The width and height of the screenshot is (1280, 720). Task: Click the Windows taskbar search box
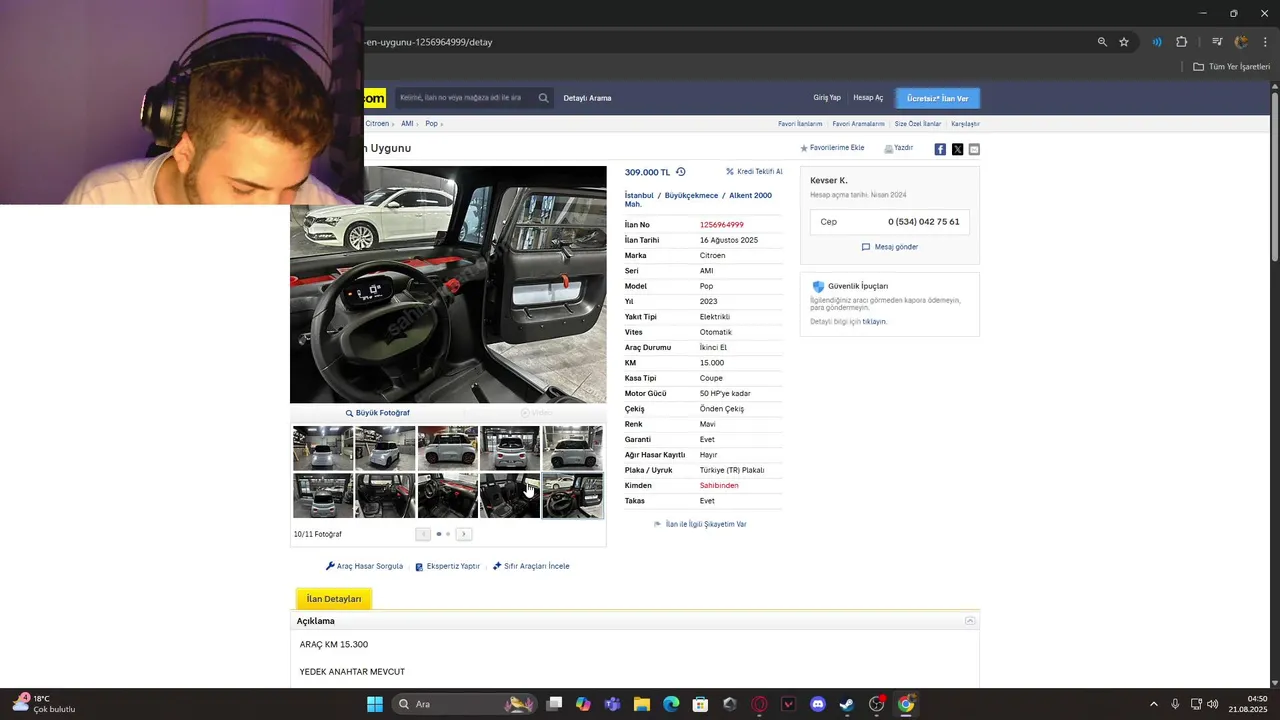coord(465,704)
